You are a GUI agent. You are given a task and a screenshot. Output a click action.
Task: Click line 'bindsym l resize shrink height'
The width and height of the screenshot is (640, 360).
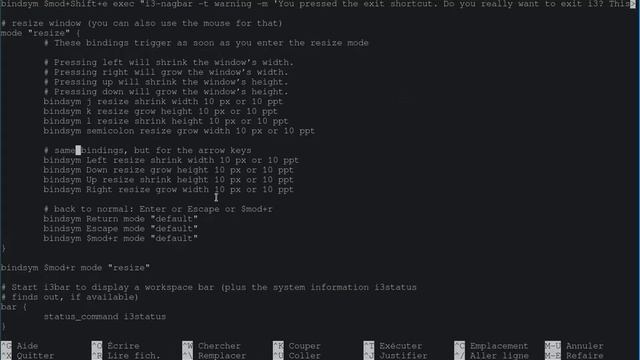click(x=166, y=121)
